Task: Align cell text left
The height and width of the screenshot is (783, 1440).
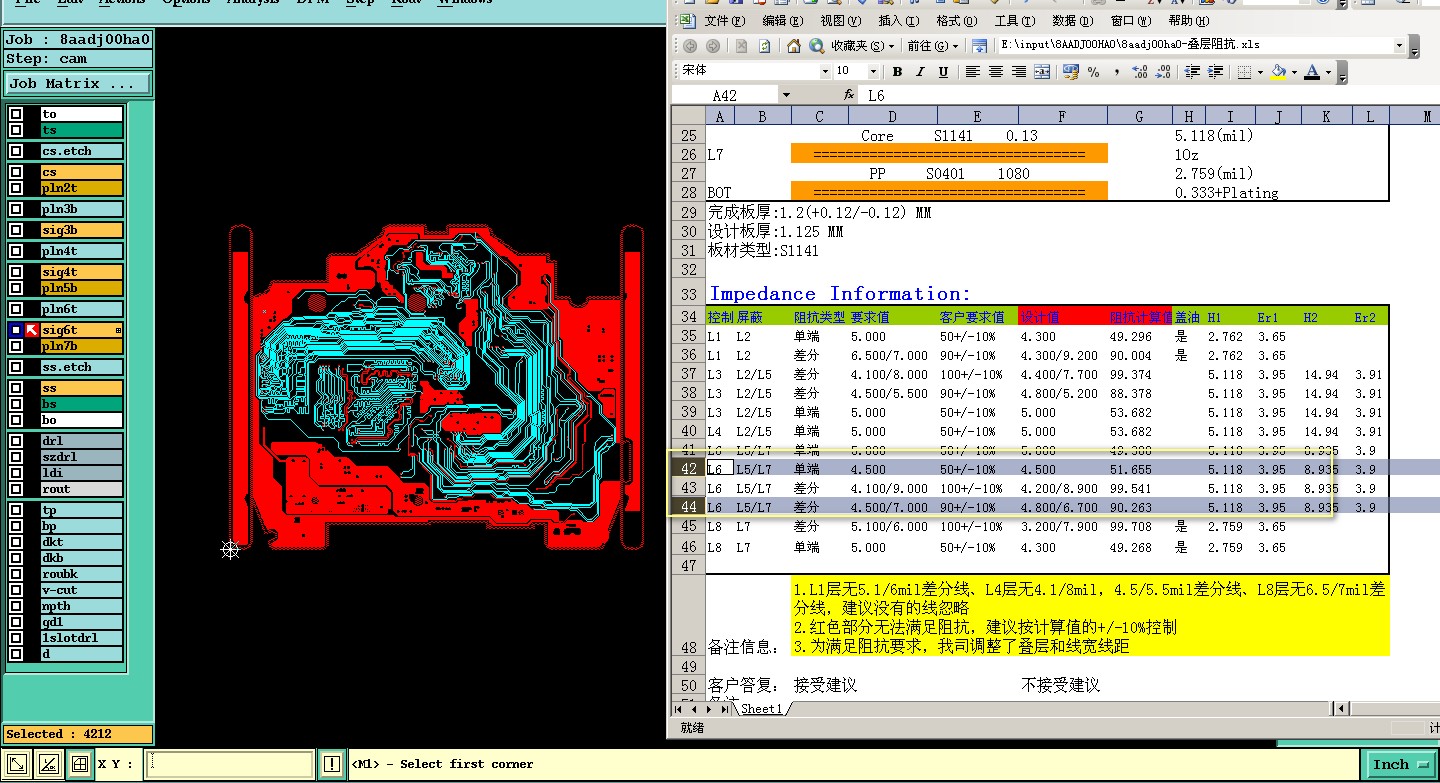Action: 973,72
